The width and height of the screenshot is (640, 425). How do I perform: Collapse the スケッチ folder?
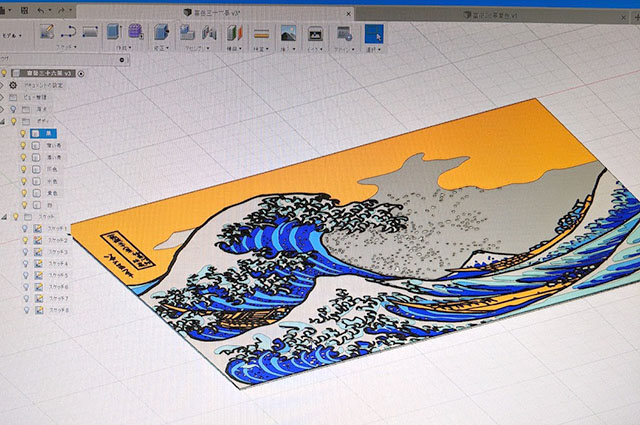[x=4, y=217]
